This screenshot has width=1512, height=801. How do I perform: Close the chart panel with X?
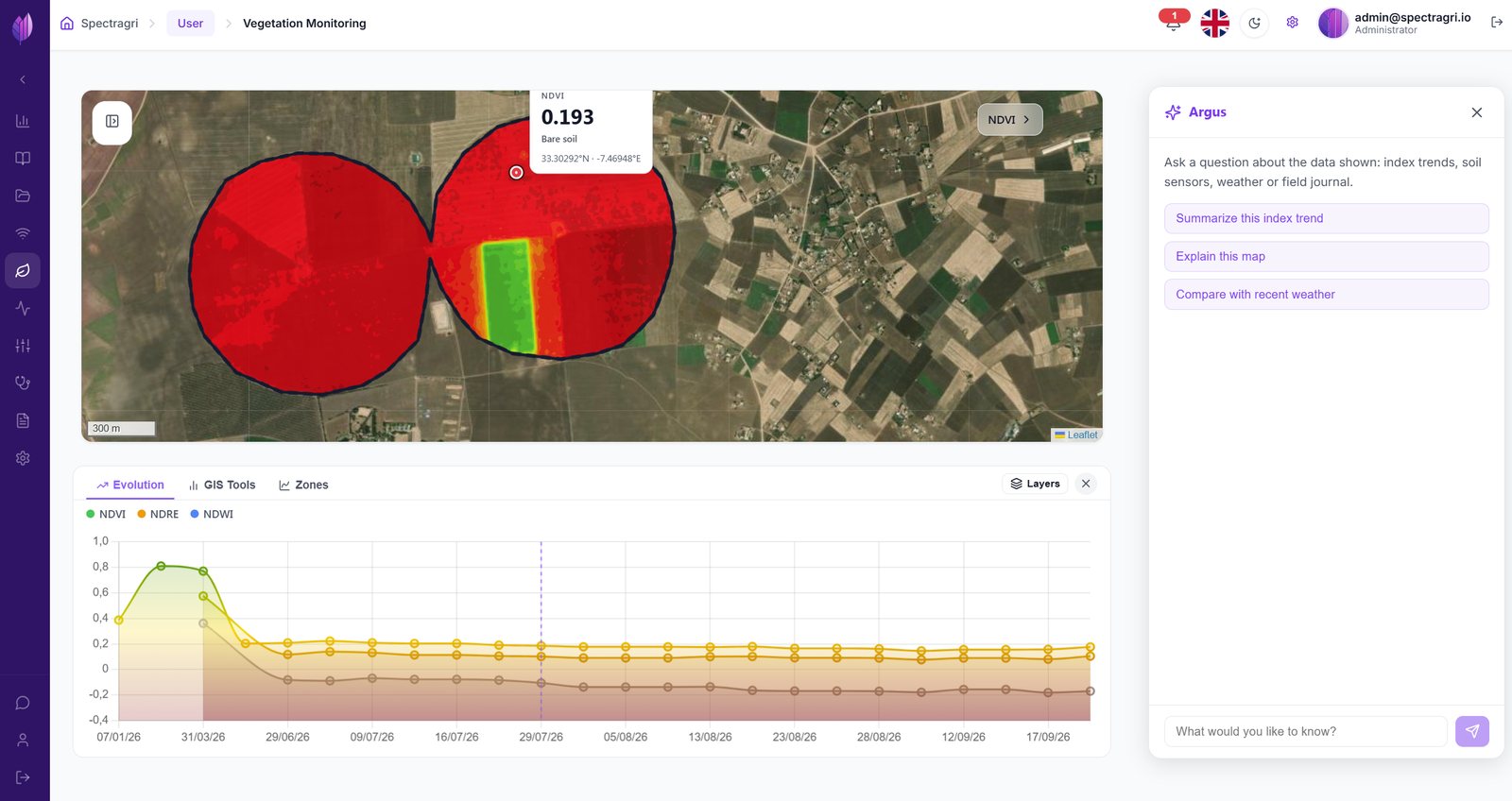tap(1086, 484)
